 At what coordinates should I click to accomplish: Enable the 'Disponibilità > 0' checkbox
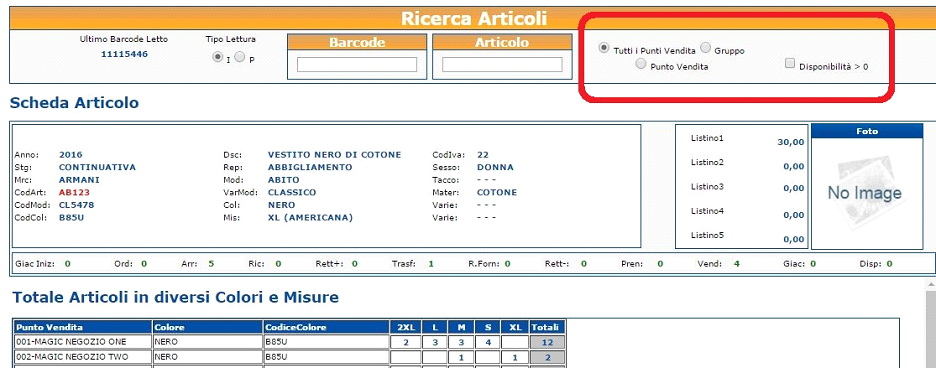pyautogui.click(x=790, y=63)
